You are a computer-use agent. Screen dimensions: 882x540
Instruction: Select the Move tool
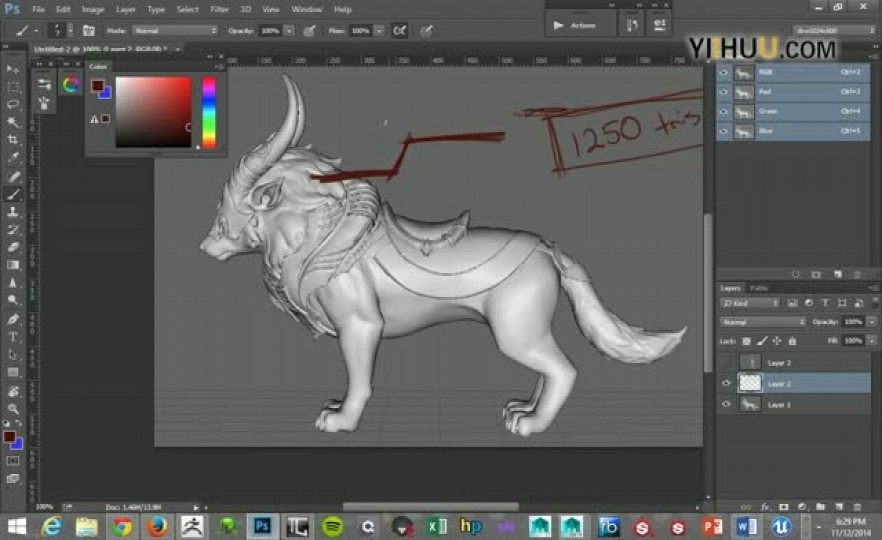(x=12, y=69)
